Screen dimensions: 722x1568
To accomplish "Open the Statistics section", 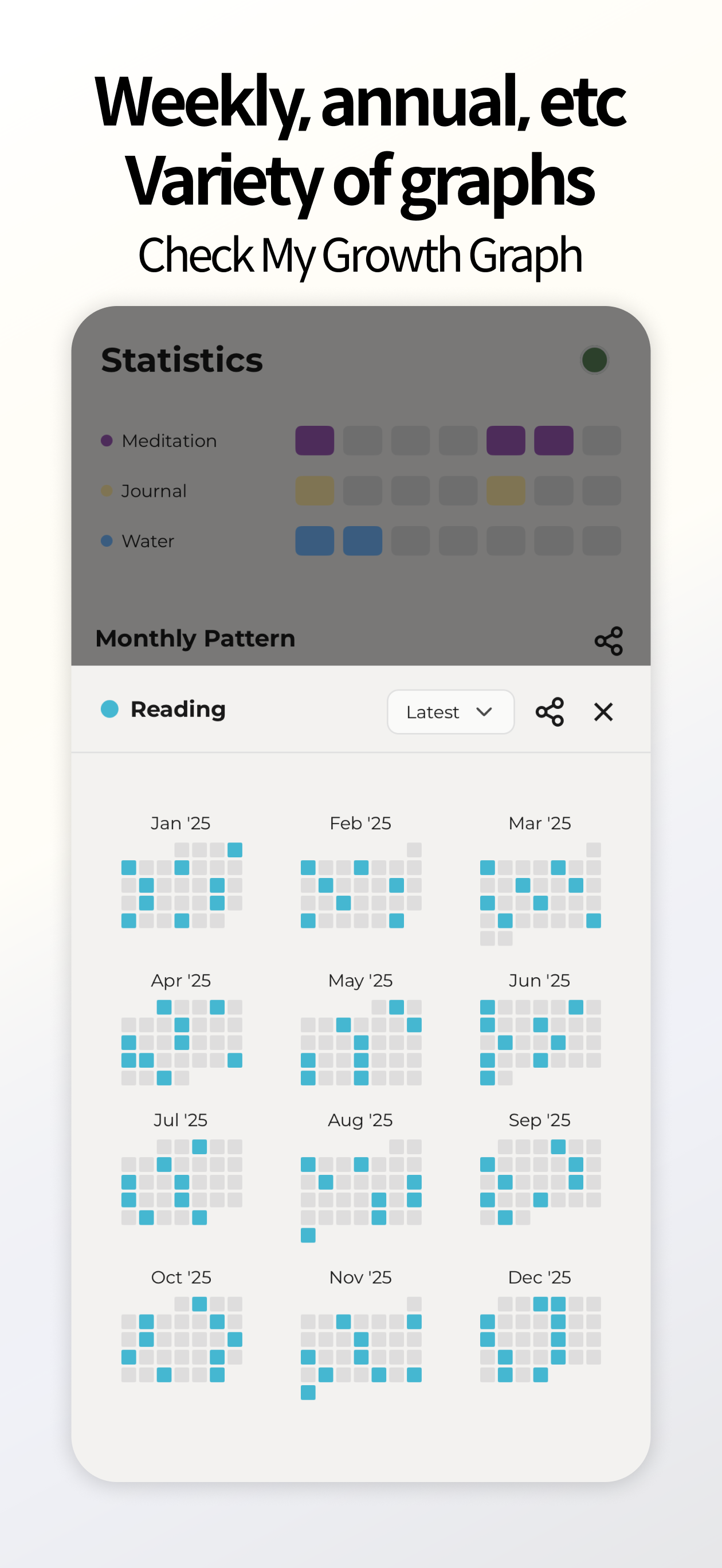I will (181, 359).
